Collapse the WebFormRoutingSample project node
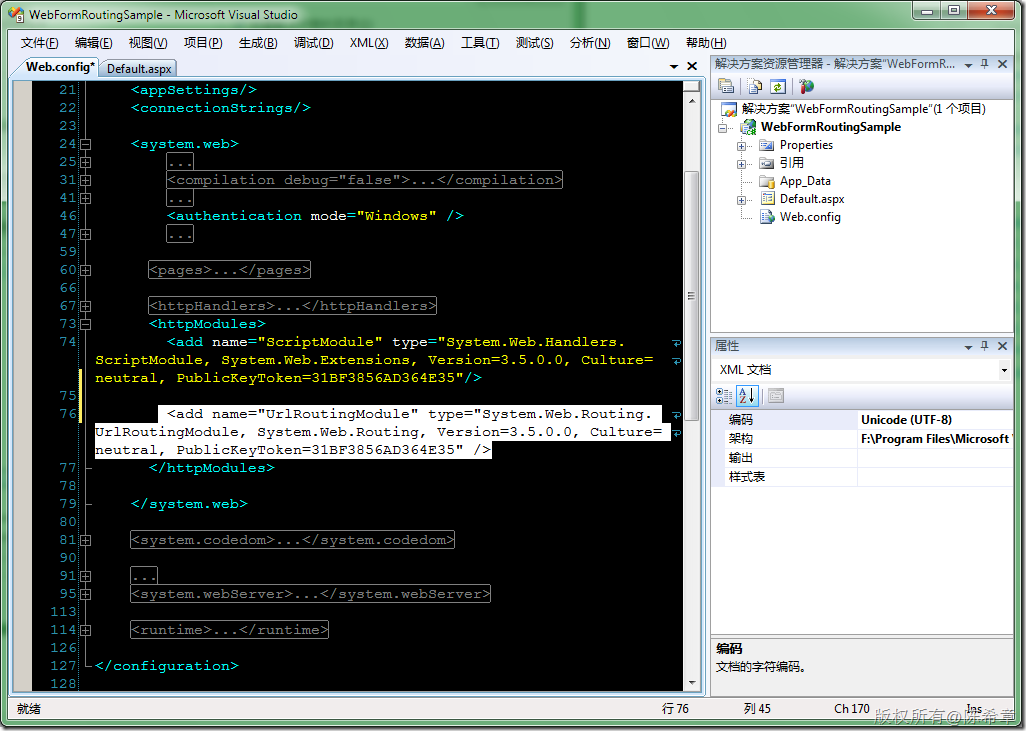The image size is (1026, 731). click(x=722, y=128)
